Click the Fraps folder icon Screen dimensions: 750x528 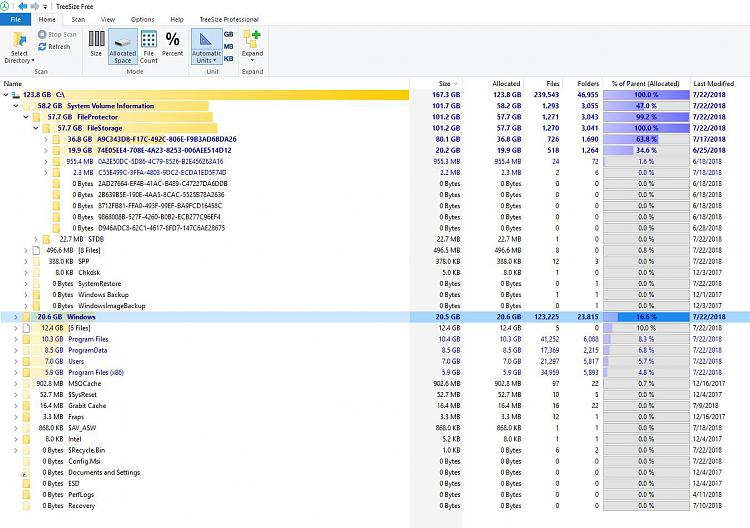tap(26, 417)
